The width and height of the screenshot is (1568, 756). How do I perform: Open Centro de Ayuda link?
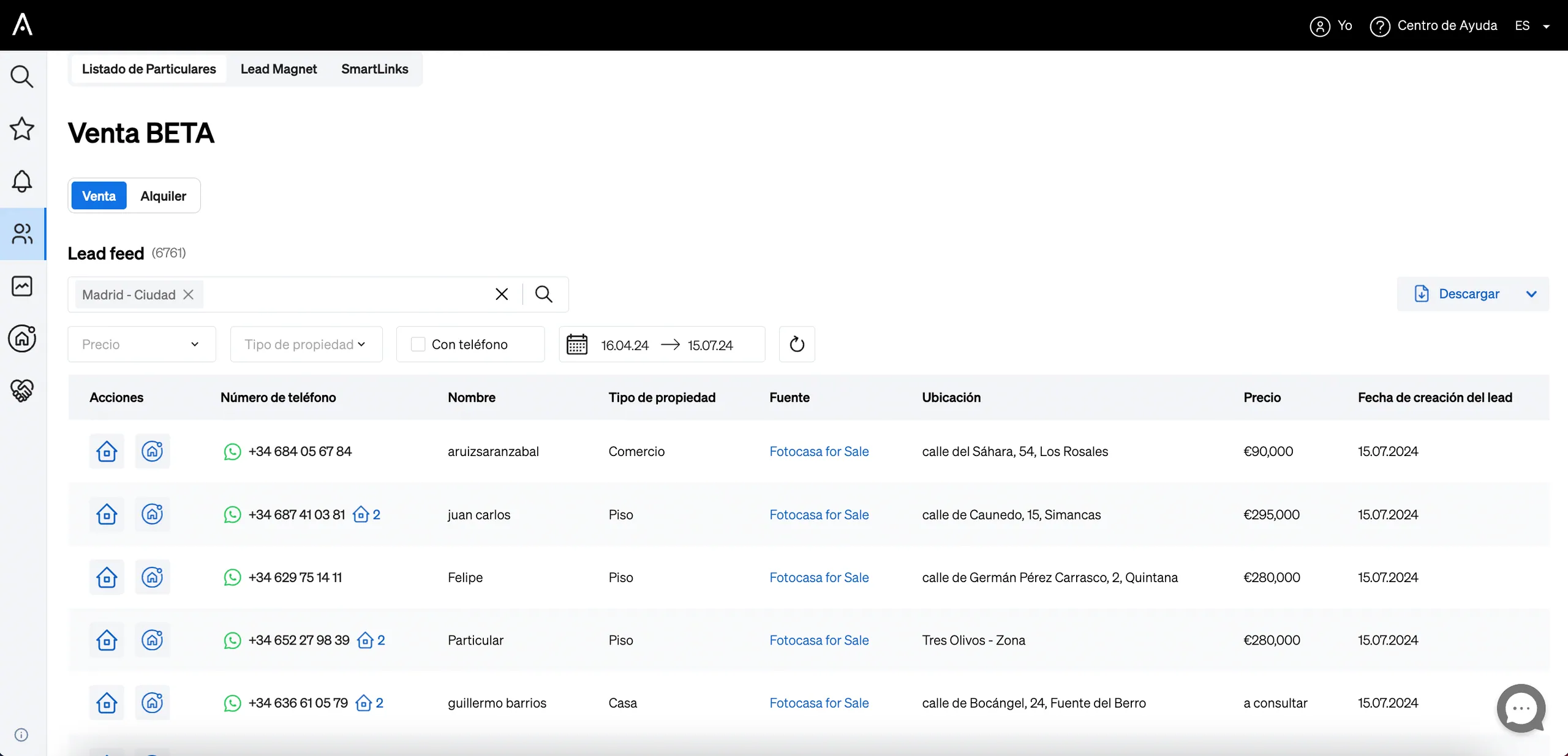tap(1434, 26)
